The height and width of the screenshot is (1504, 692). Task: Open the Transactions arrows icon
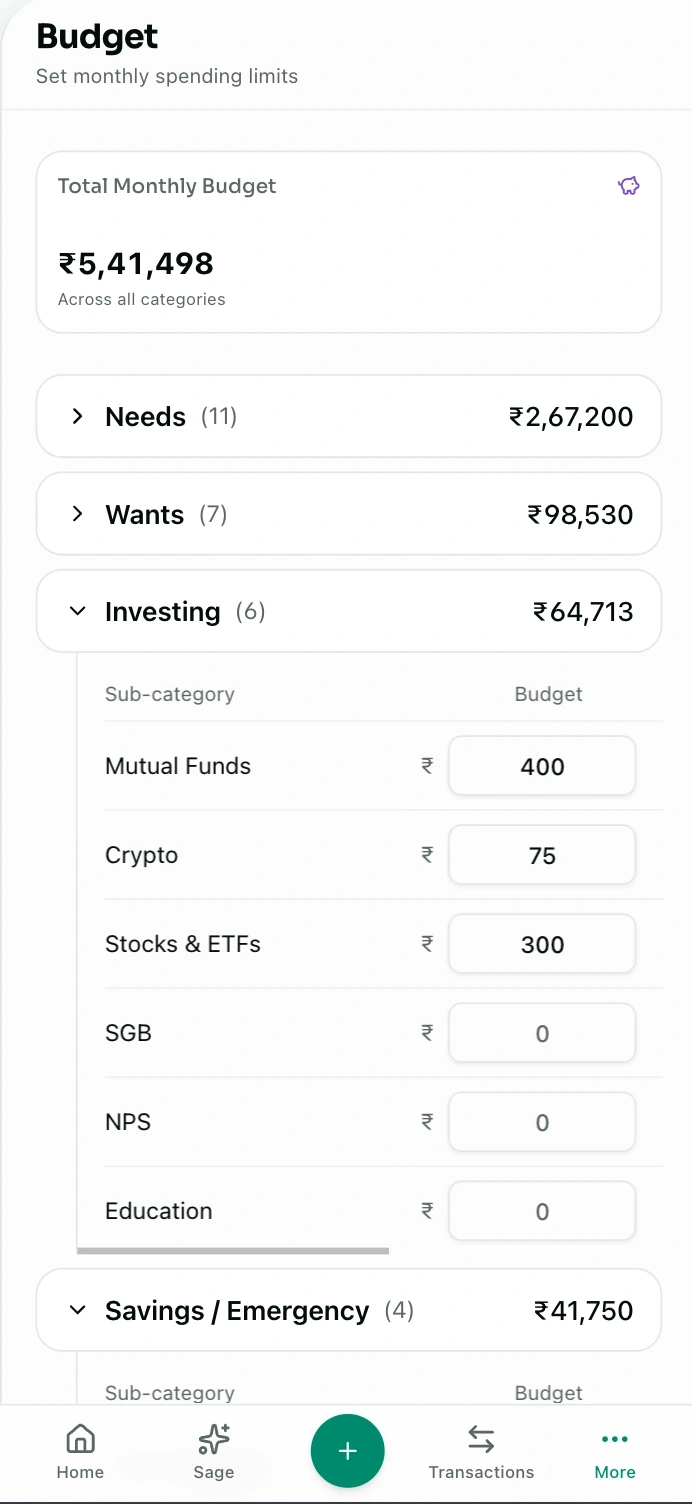(481, 1440)
